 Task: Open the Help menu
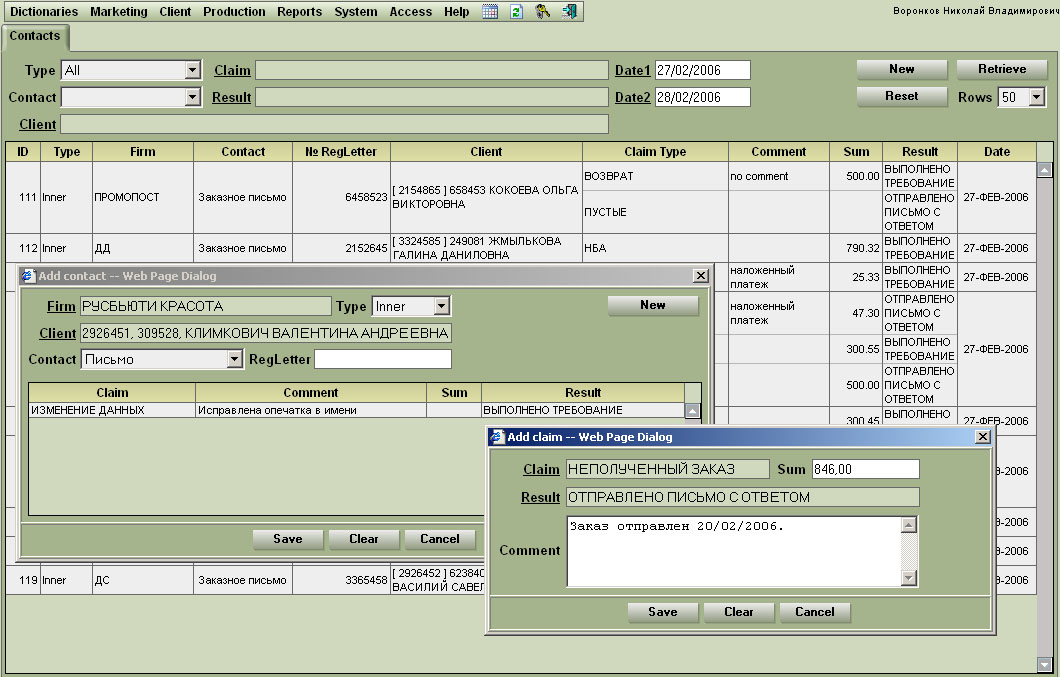tap(456, 11)
